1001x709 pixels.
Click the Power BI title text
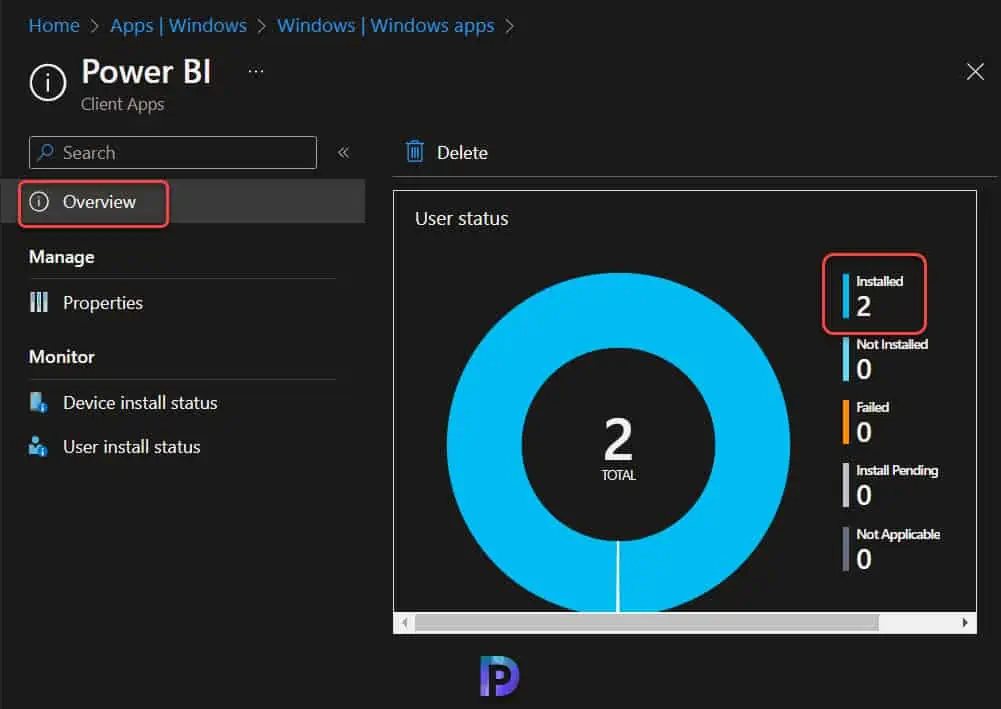pos(146,71)
